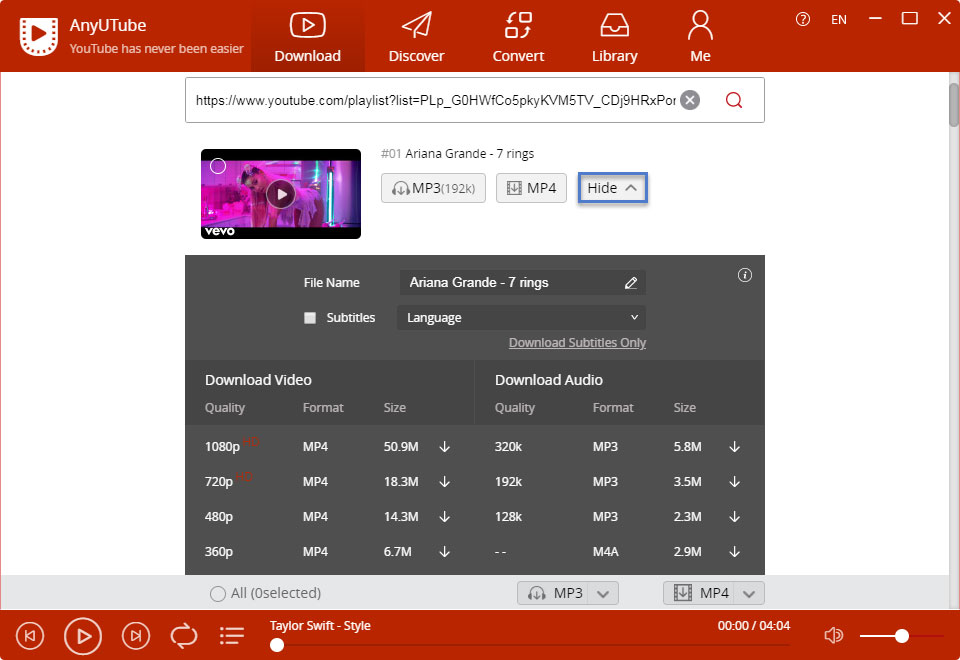Open the subtitle Language dropdown

[521, 318]
